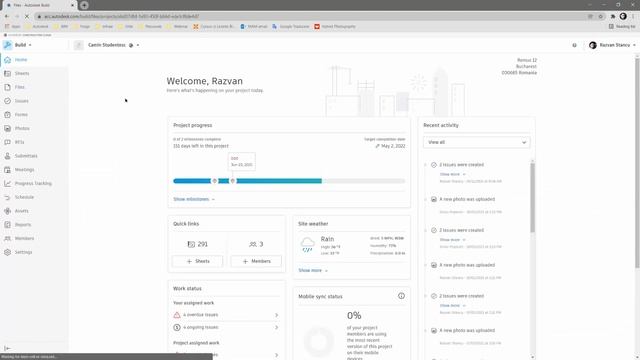Go to Issues in the sidebar
The width and height of the screenshot is (640, 360).
tap(22, 101)
